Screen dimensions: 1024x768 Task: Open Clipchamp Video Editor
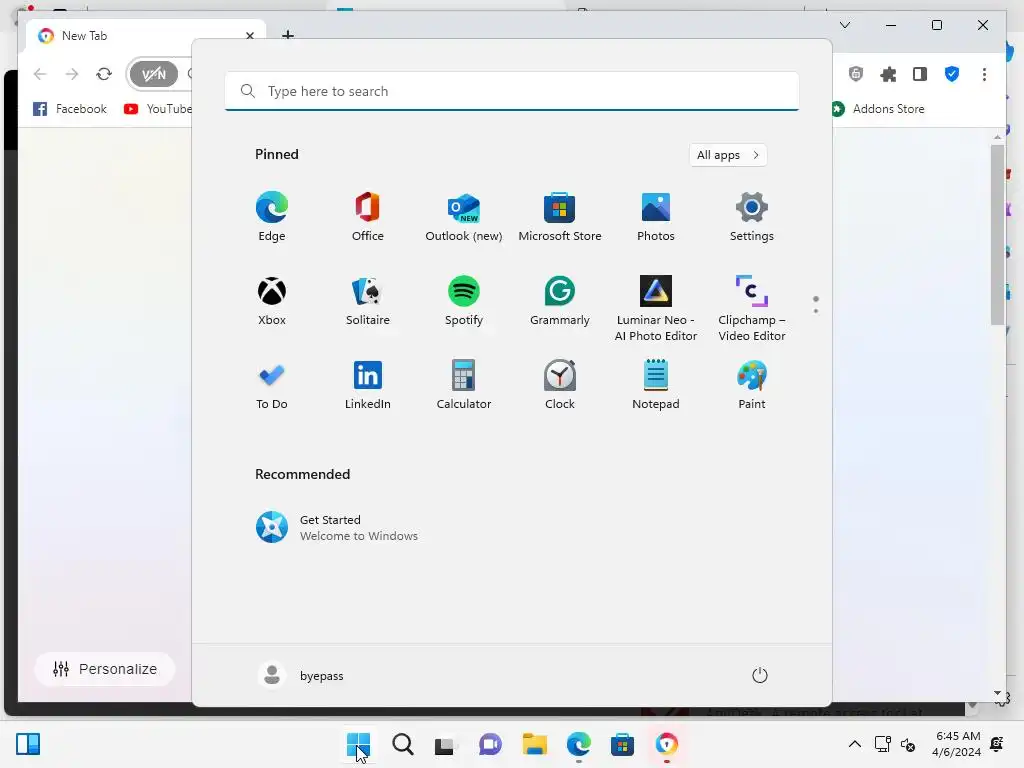752,309
